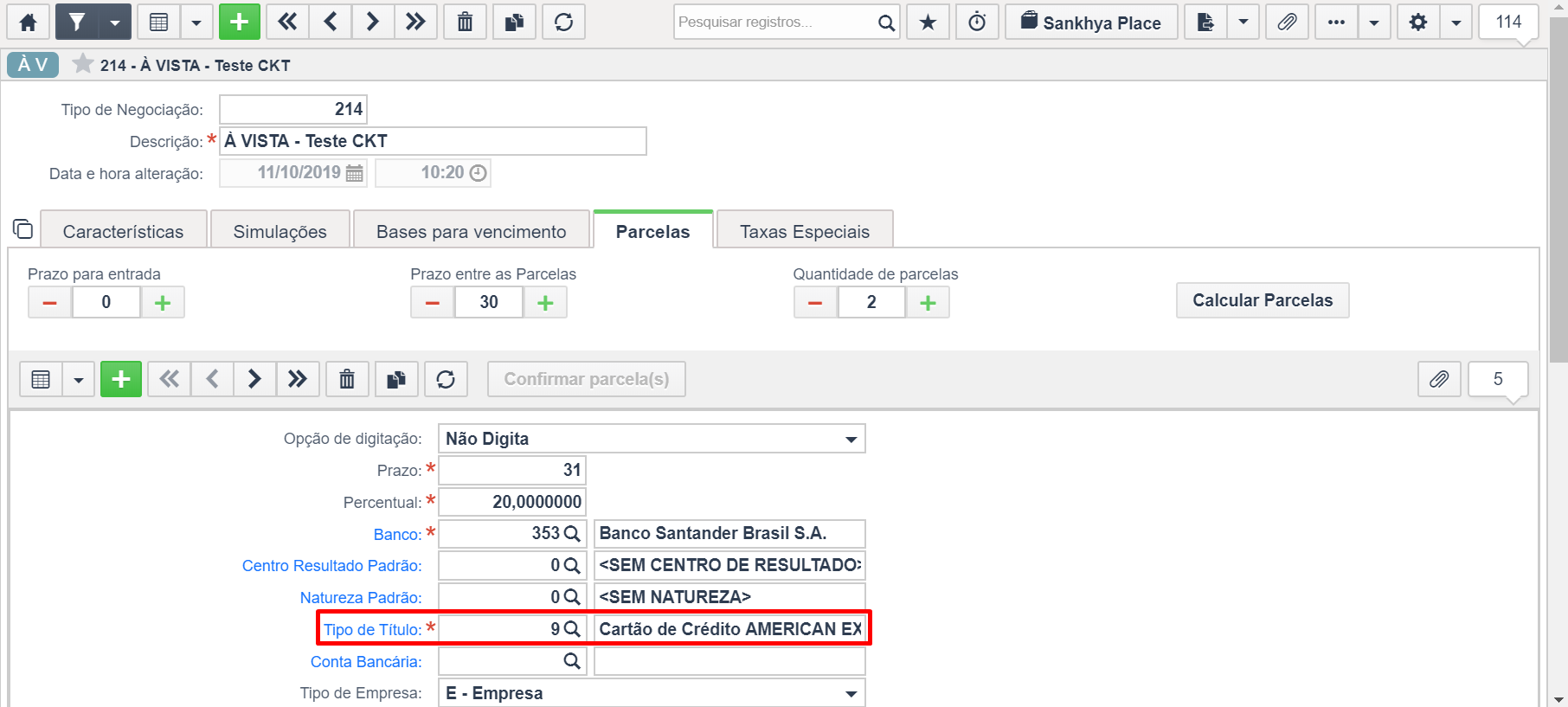The image size is (1568, 707).
Task: Go to next record in top toolbar
Action: point(373,22)
